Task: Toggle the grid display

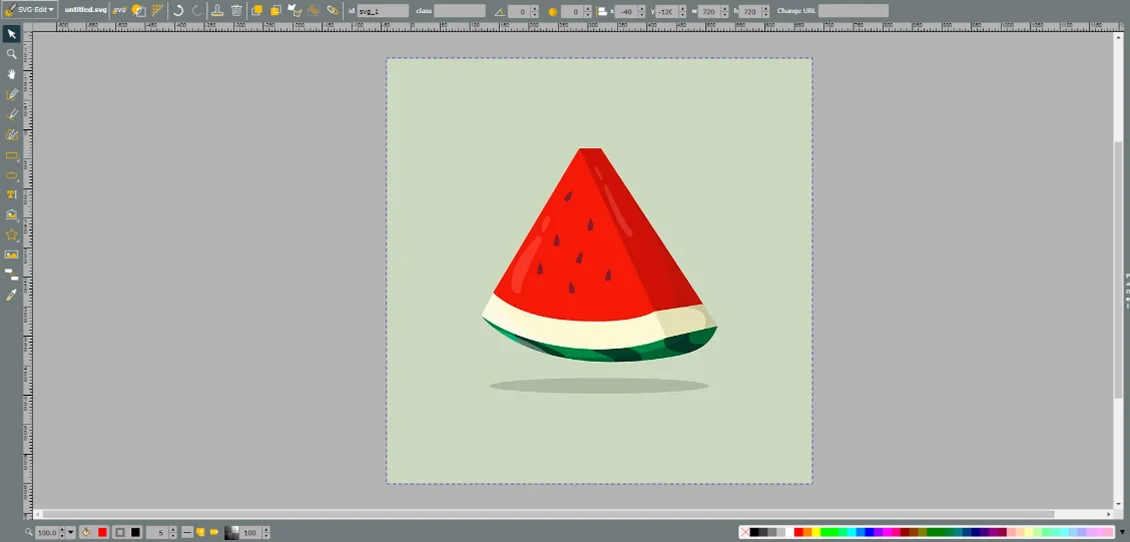Action: (157, 10)
